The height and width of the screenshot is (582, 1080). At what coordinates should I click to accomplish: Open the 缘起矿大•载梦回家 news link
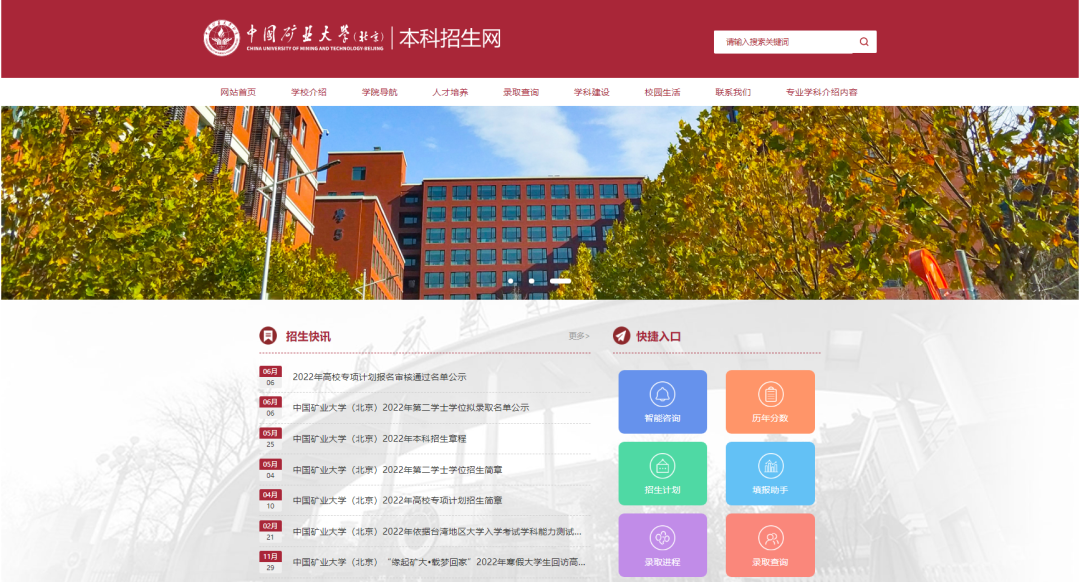[439, 562]
